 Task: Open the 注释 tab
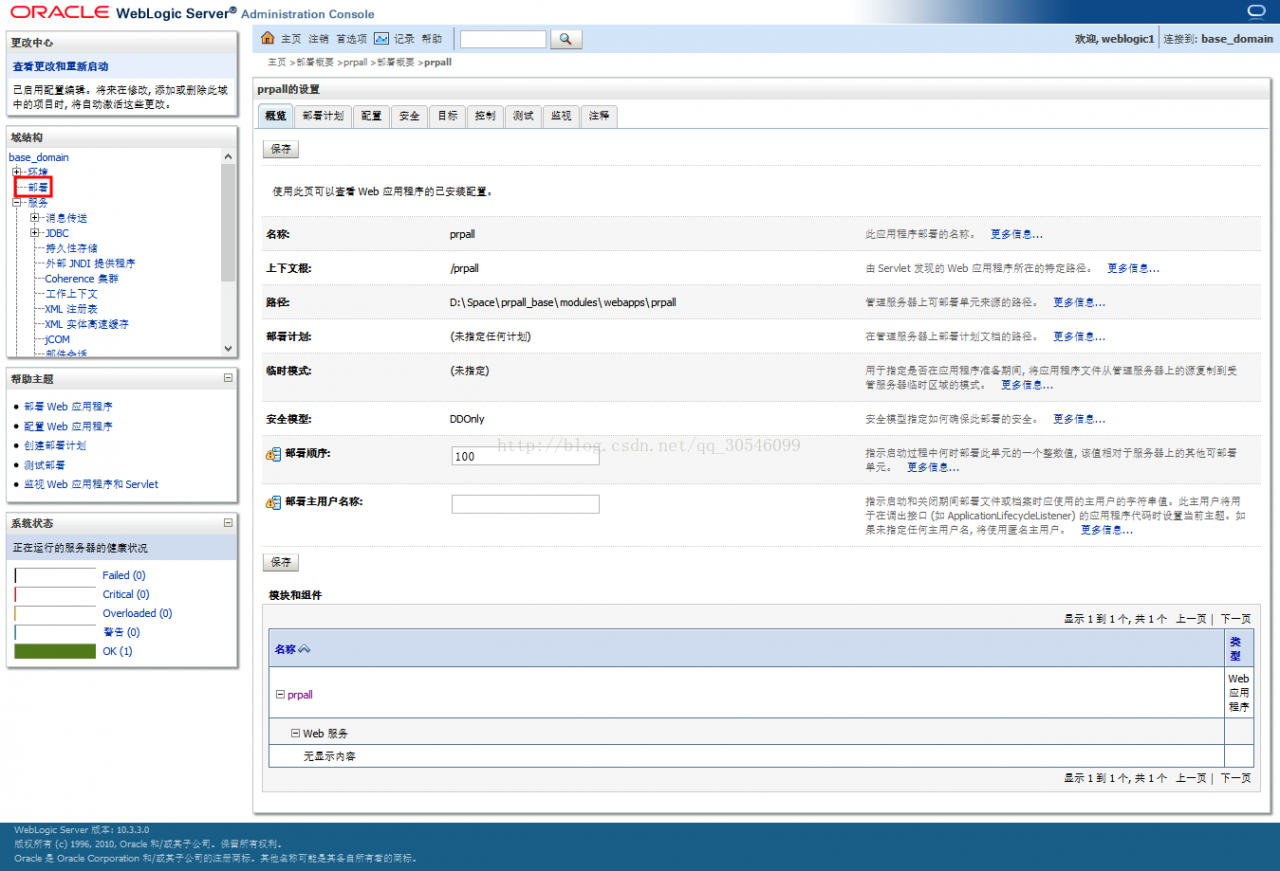(x=599, y=116)
